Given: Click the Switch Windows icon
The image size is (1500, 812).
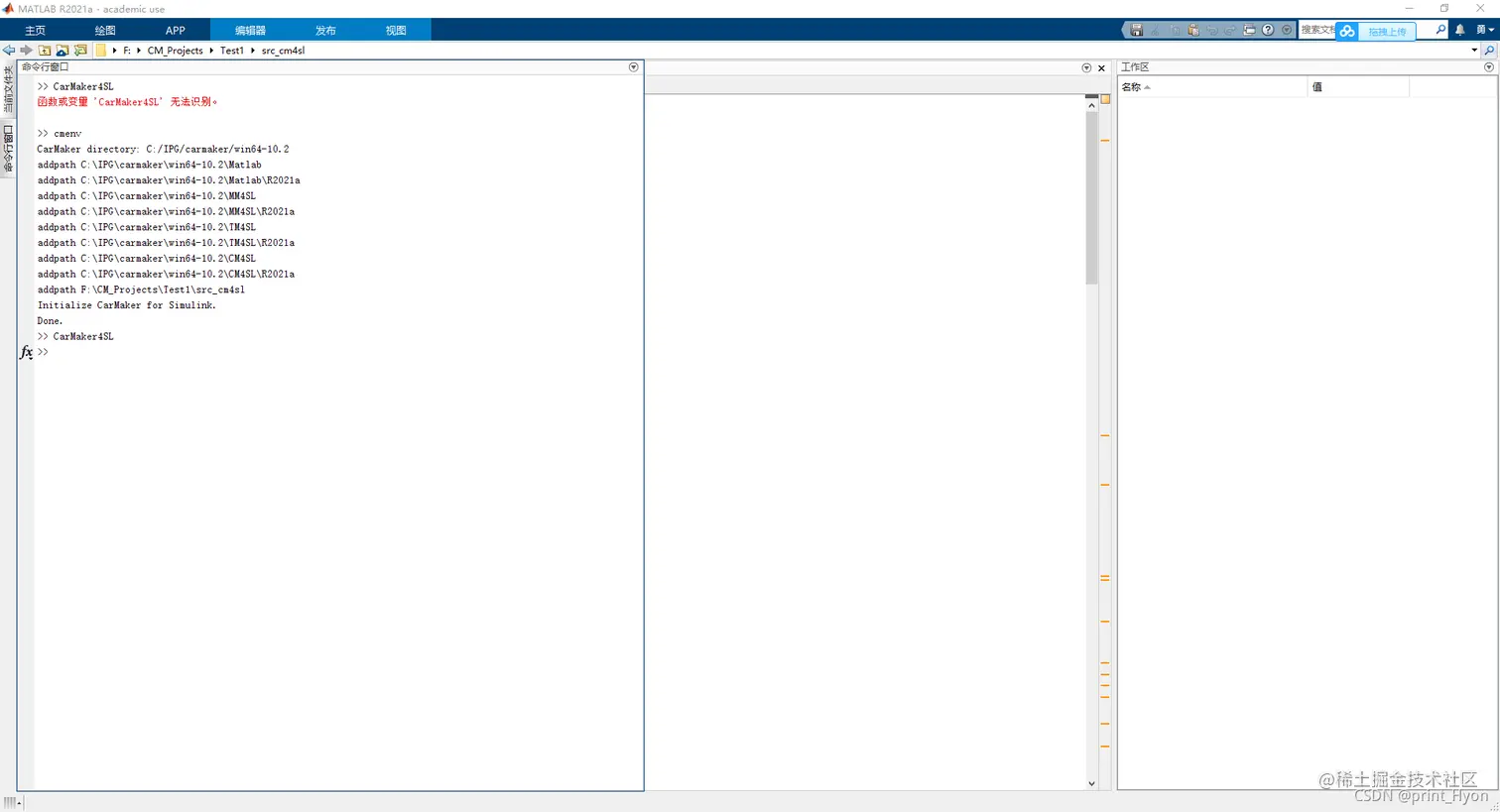Looking at the screenshot, I should (x=1249, y=31).
